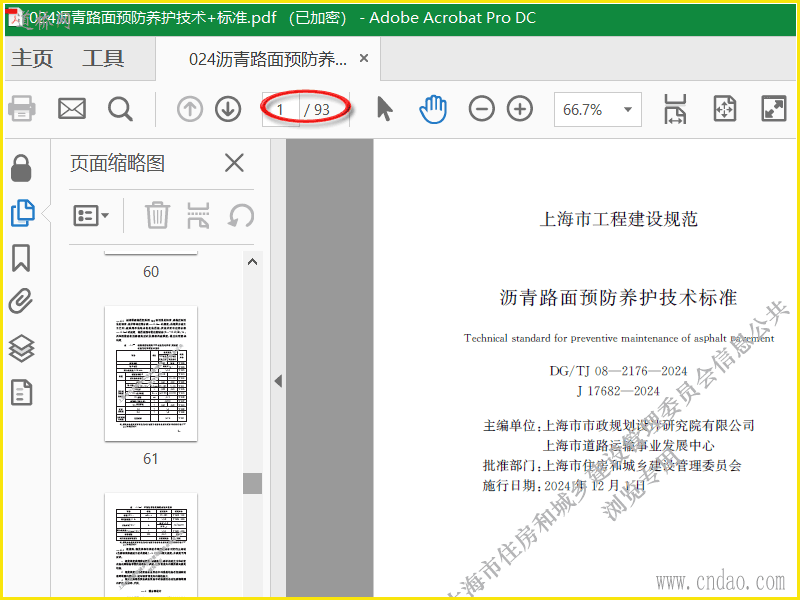Open the bookmarks panel
800x600 pixels.
click(21, 258)
